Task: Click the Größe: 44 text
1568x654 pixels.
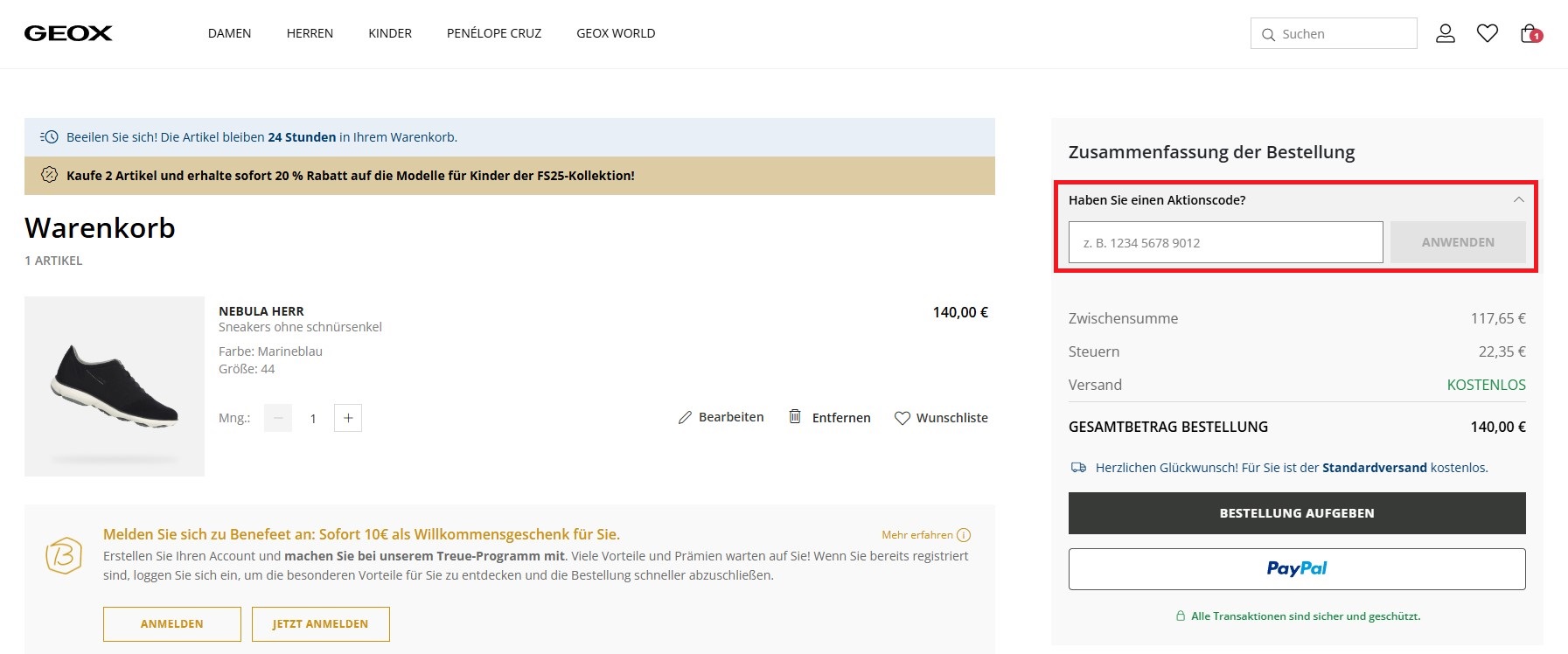Action: [x=247, y=369]
